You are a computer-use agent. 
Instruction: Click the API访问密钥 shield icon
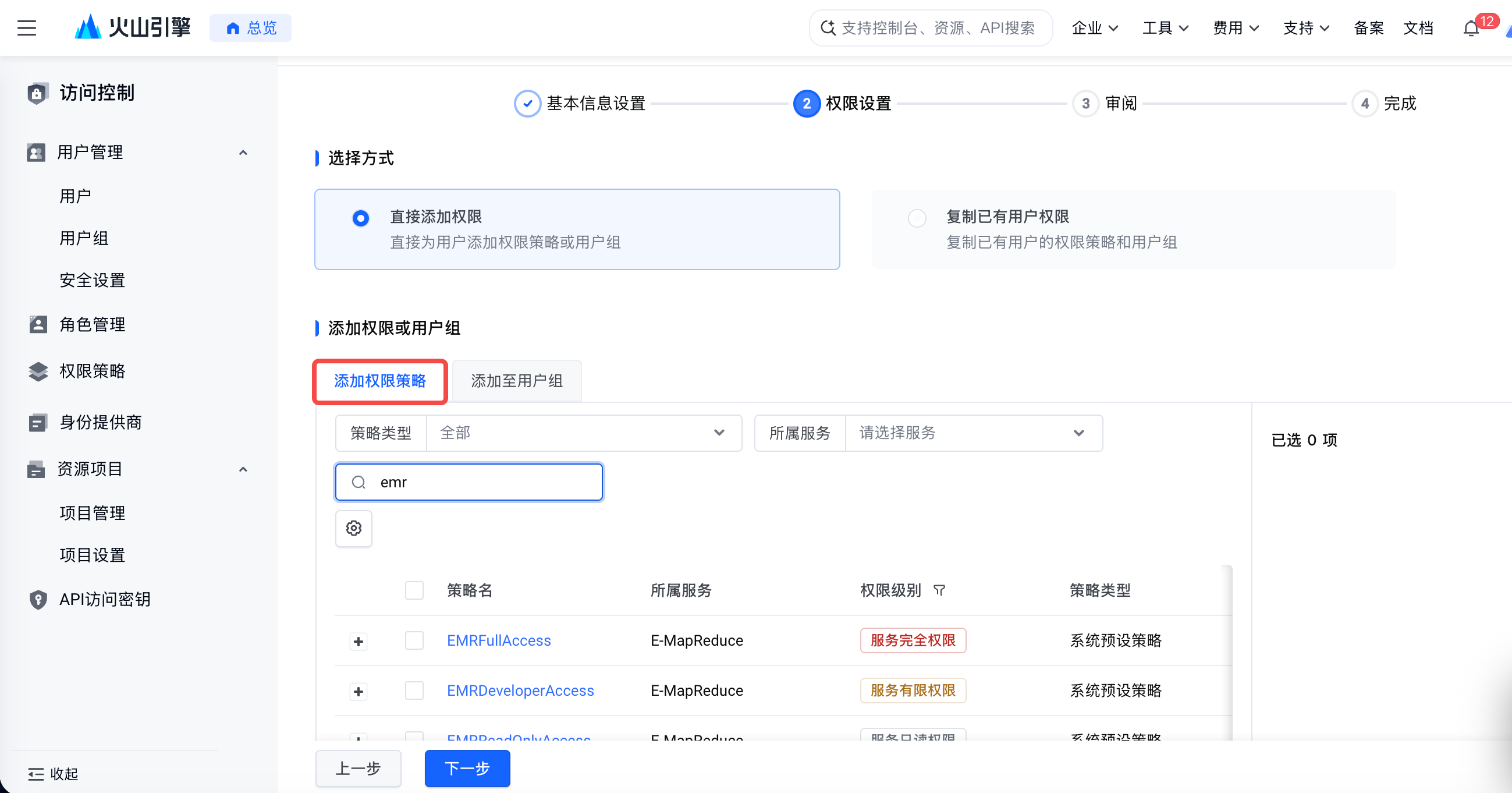[x=38, y=599]
